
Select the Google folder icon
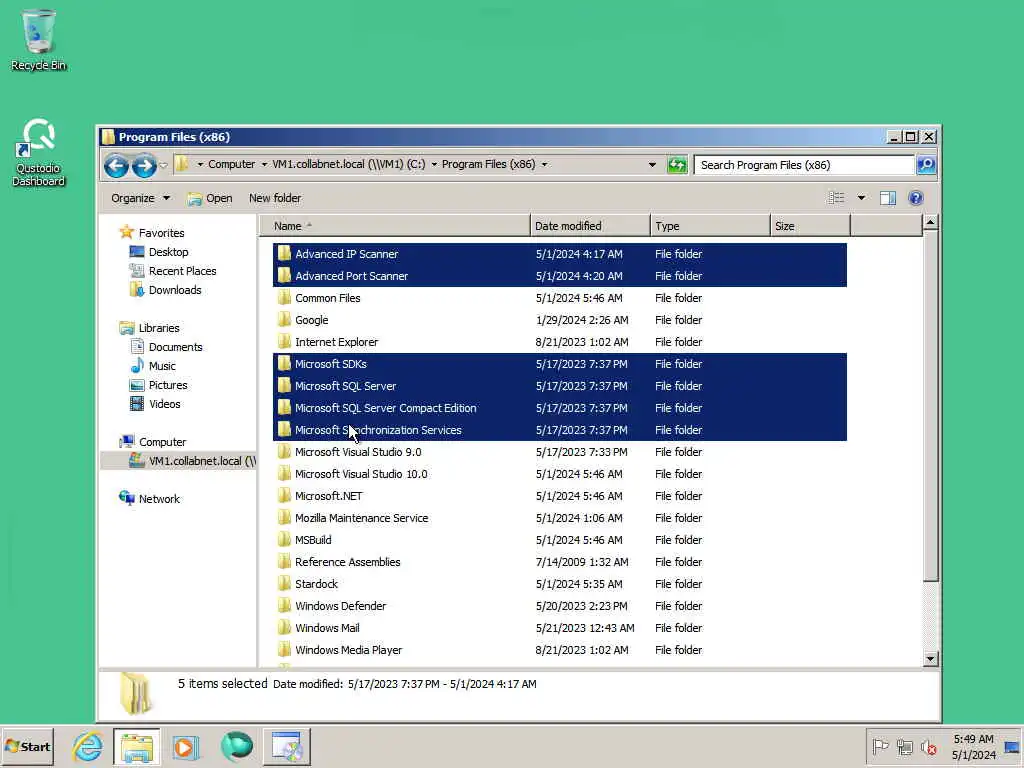(283, 320)
